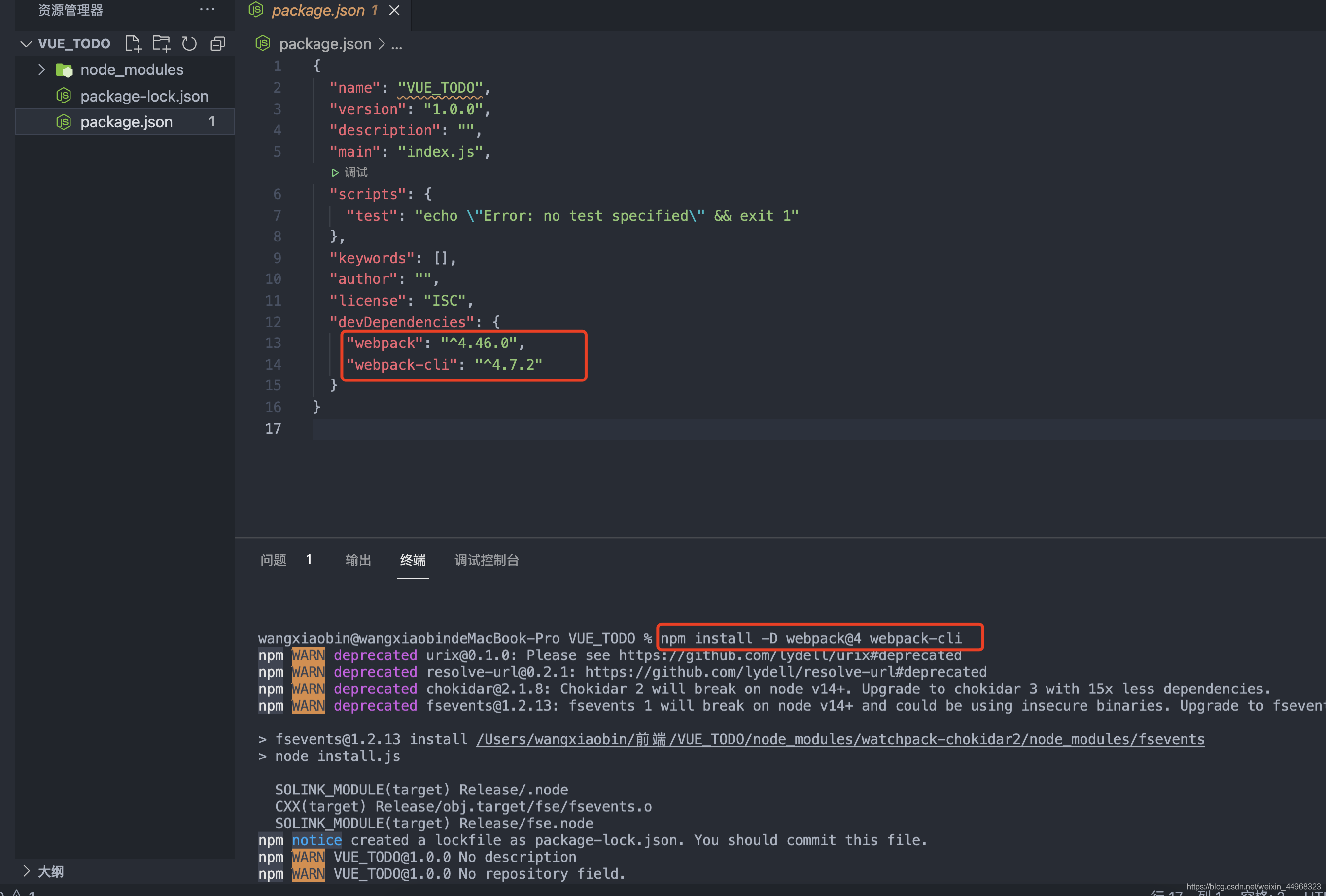
Task: Click the package.json problem count badge
Action: (x=212, y=121)
